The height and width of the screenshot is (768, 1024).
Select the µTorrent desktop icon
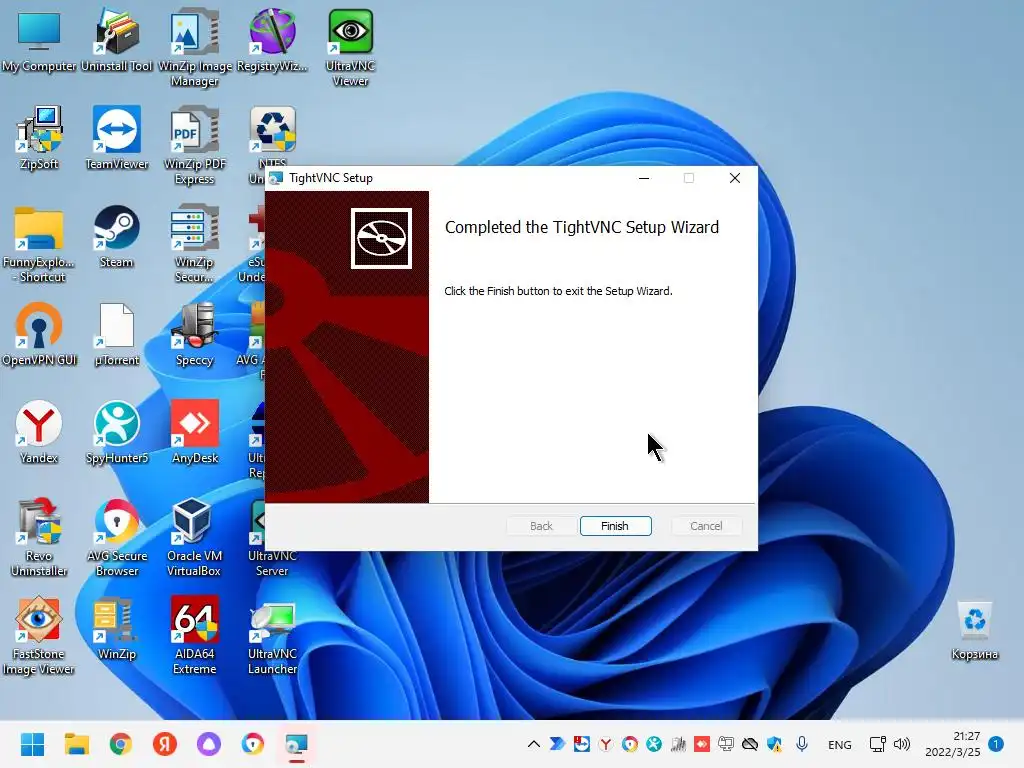point(117,334)
